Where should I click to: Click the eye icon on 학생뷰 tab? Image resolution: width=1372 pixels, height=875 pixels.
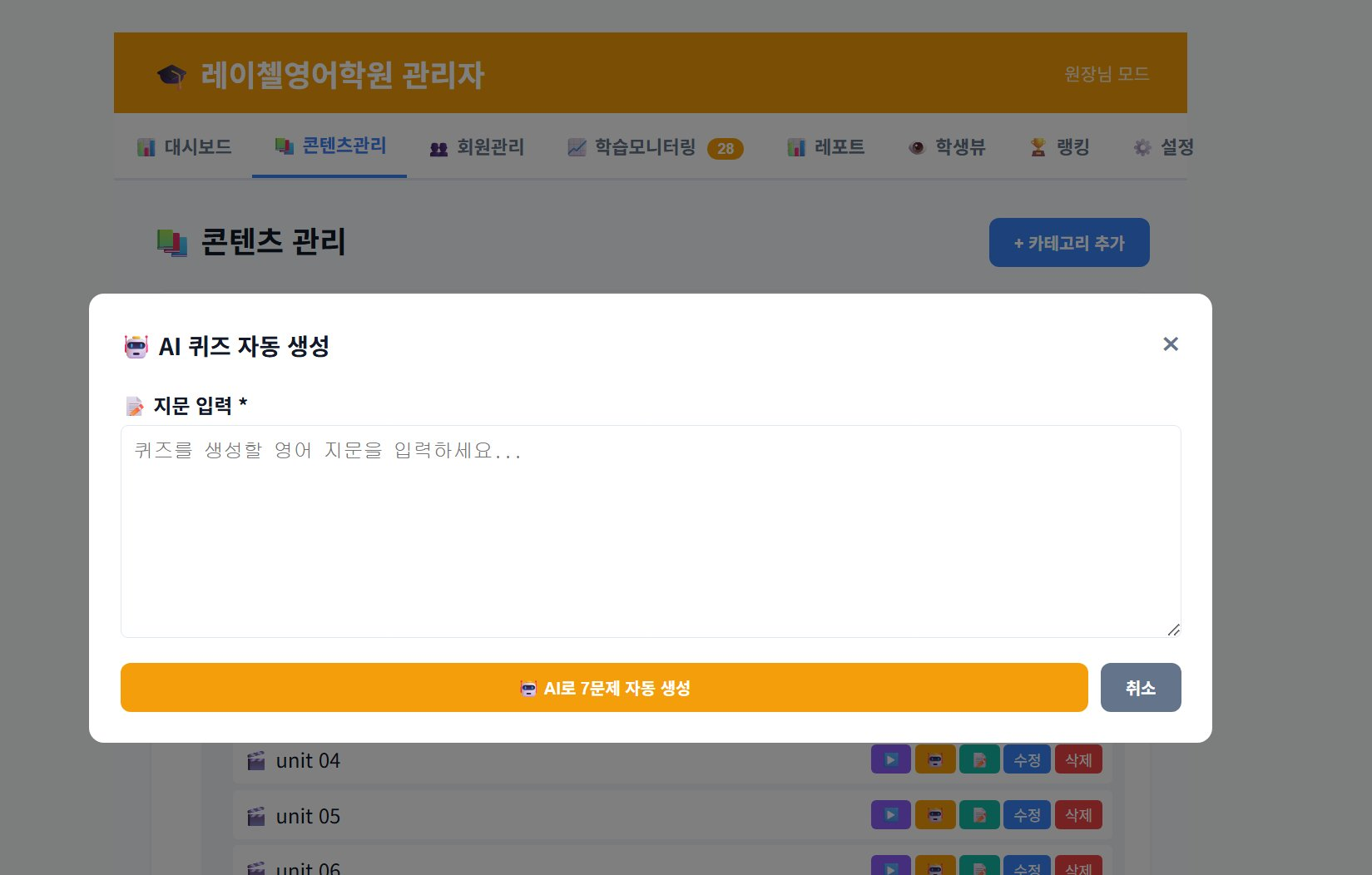click(917, 147)
